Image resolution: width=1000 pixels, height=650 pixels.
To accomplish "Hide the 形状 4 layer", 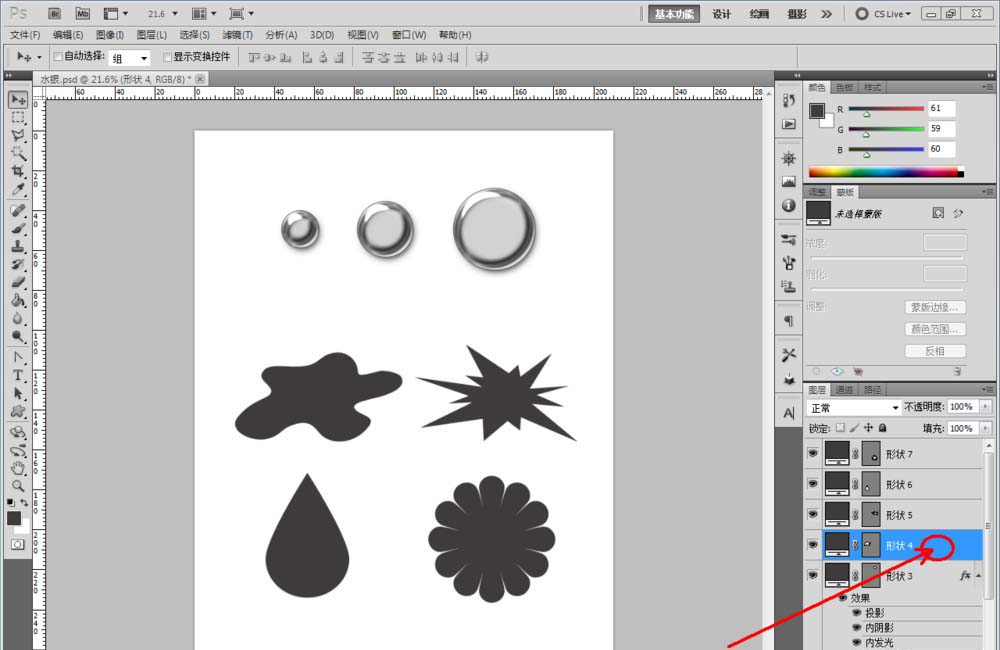I will 812,545.
